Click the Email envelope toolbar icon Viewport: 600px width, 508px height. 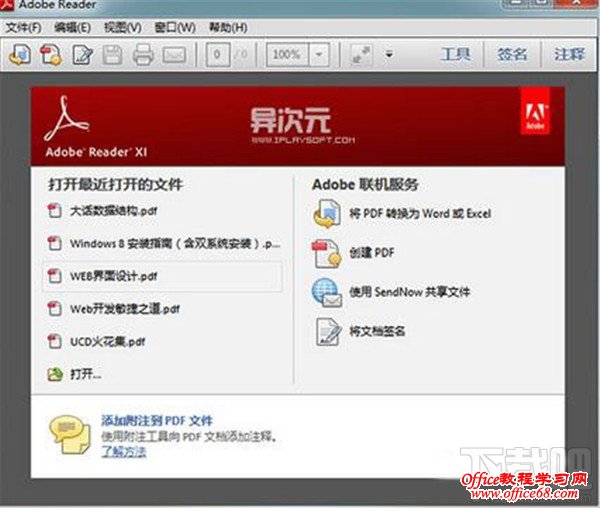pos(174,55)
